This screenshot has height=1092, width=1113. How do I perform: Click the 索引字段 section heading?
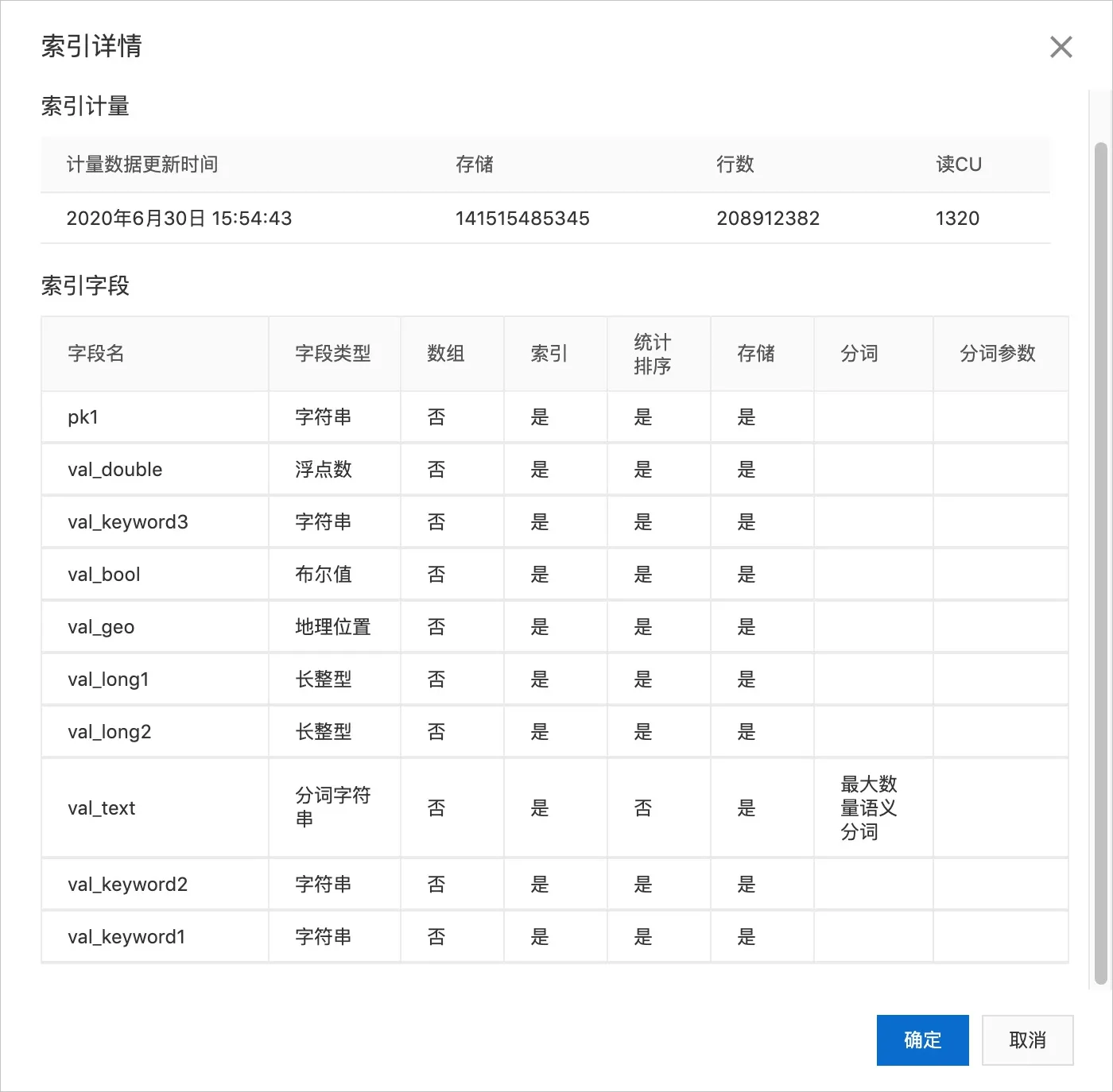pyautogui.click(x=85, y=285)
